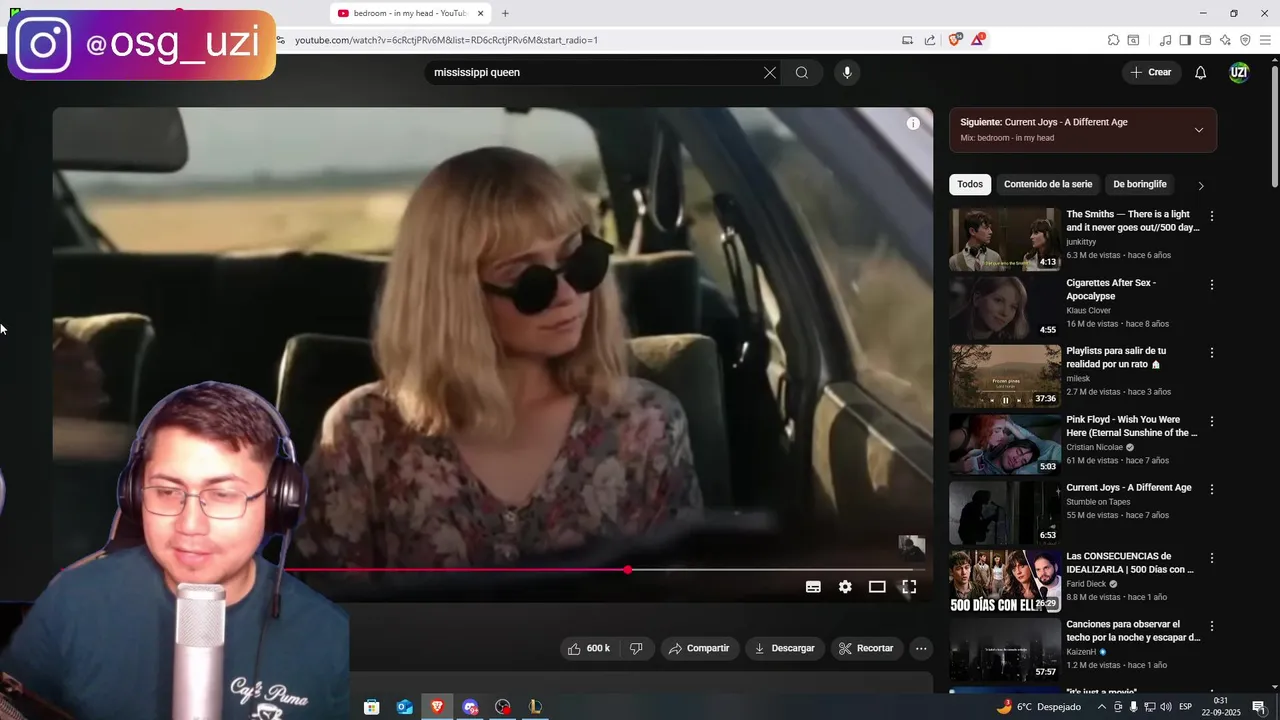Open Current Joys A Different Age title

(1129, 488)
